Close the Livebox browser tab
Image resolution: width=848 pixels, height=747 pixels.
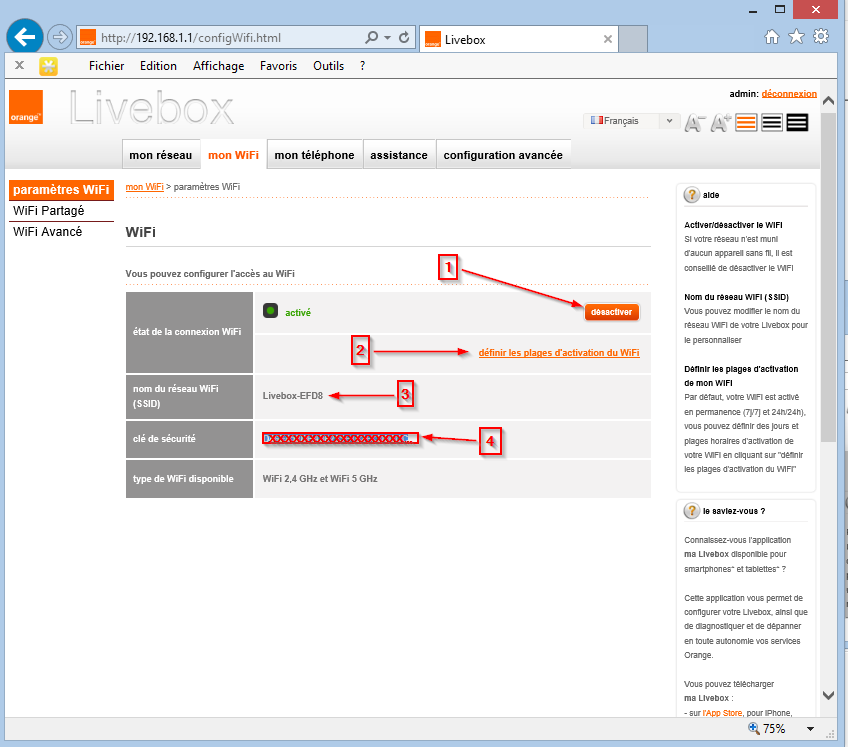point(608,39)
